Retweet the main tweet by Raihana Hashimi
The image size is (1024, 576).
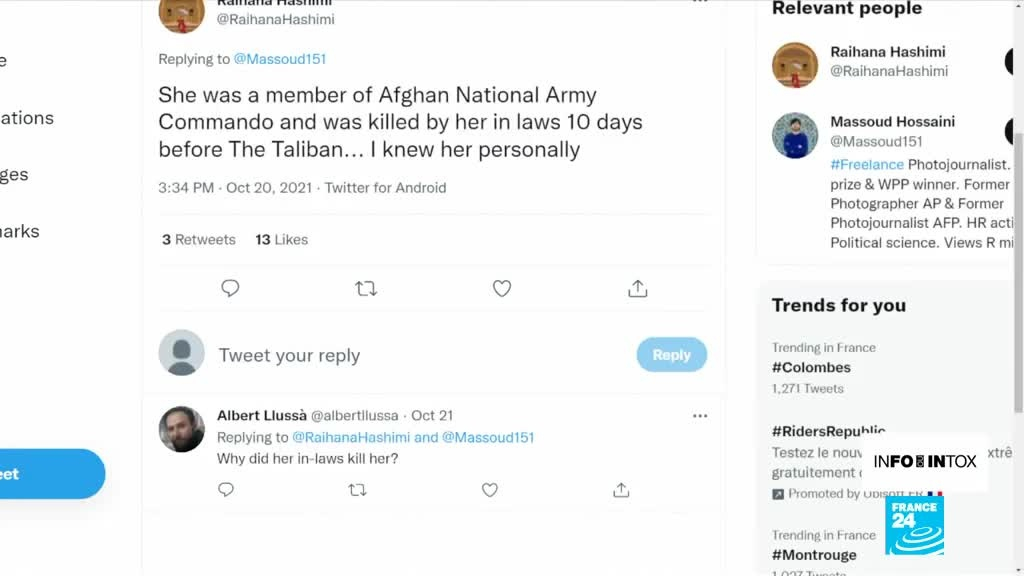tap(366, 289)
